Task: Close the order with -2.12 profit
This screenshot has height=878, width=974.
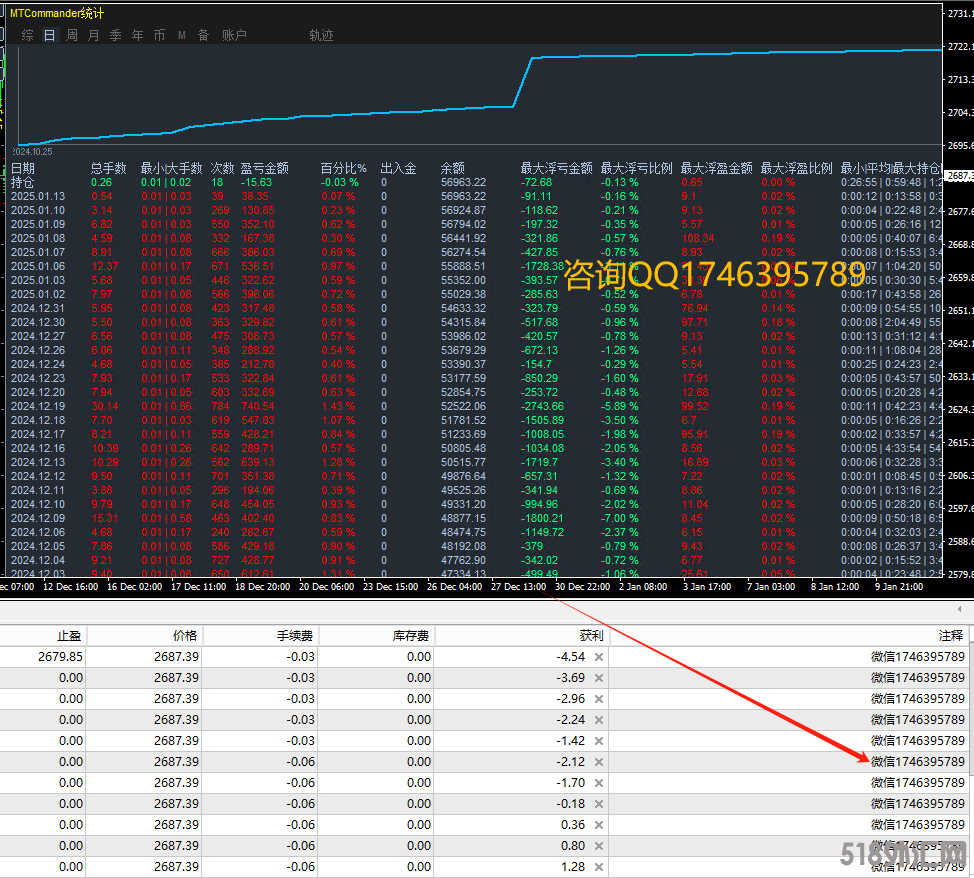Action: coord(599,762)
